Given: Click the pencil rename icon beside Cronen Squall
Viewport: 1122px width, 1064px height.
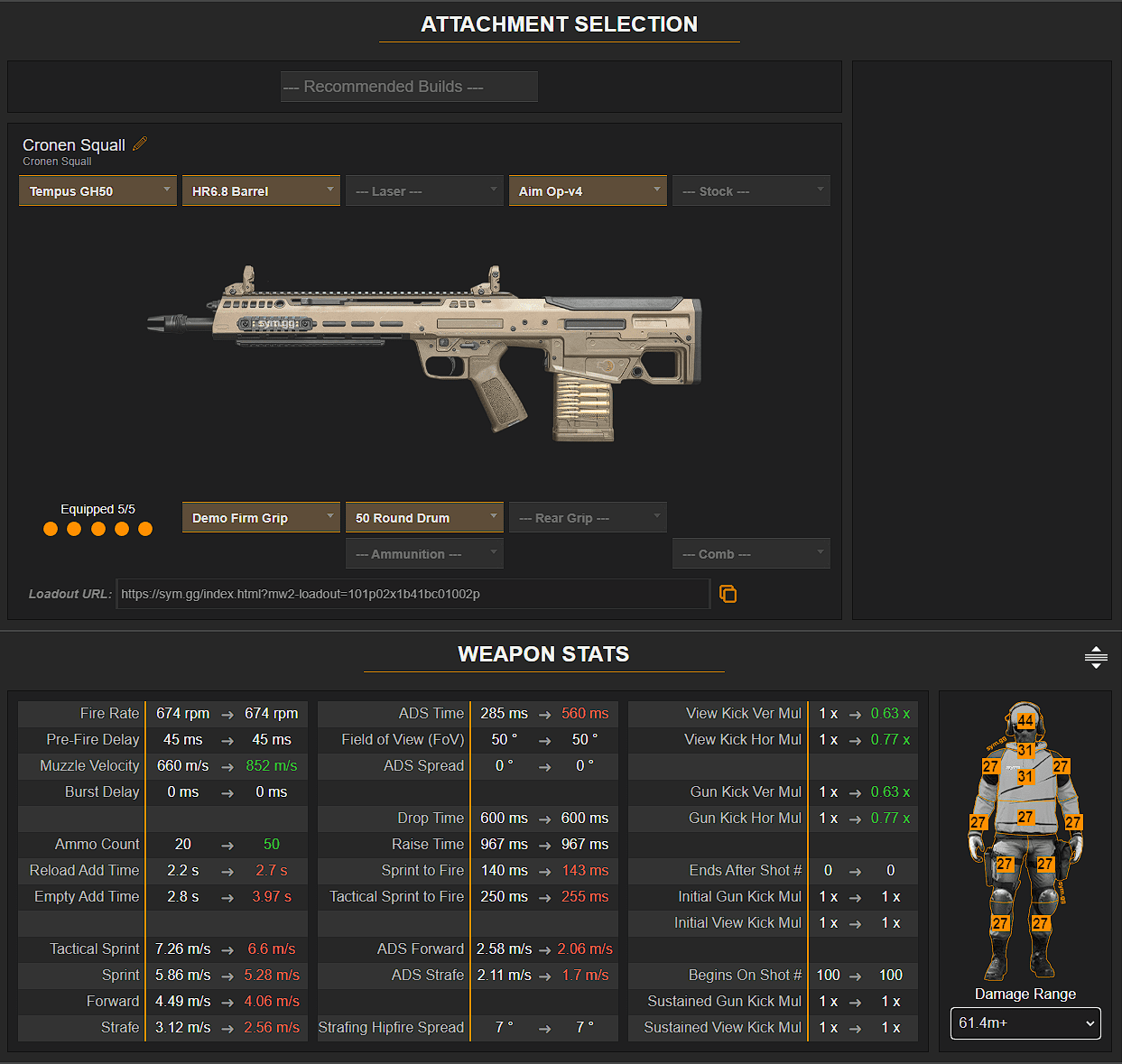Looking at the screenshot, I should click(140, 143).
